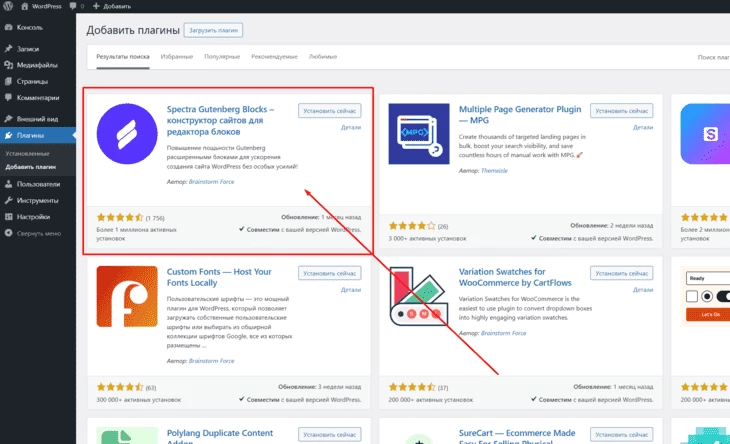
Task: Switch to the Популярные tab
Action: click(x=222, y=57)
